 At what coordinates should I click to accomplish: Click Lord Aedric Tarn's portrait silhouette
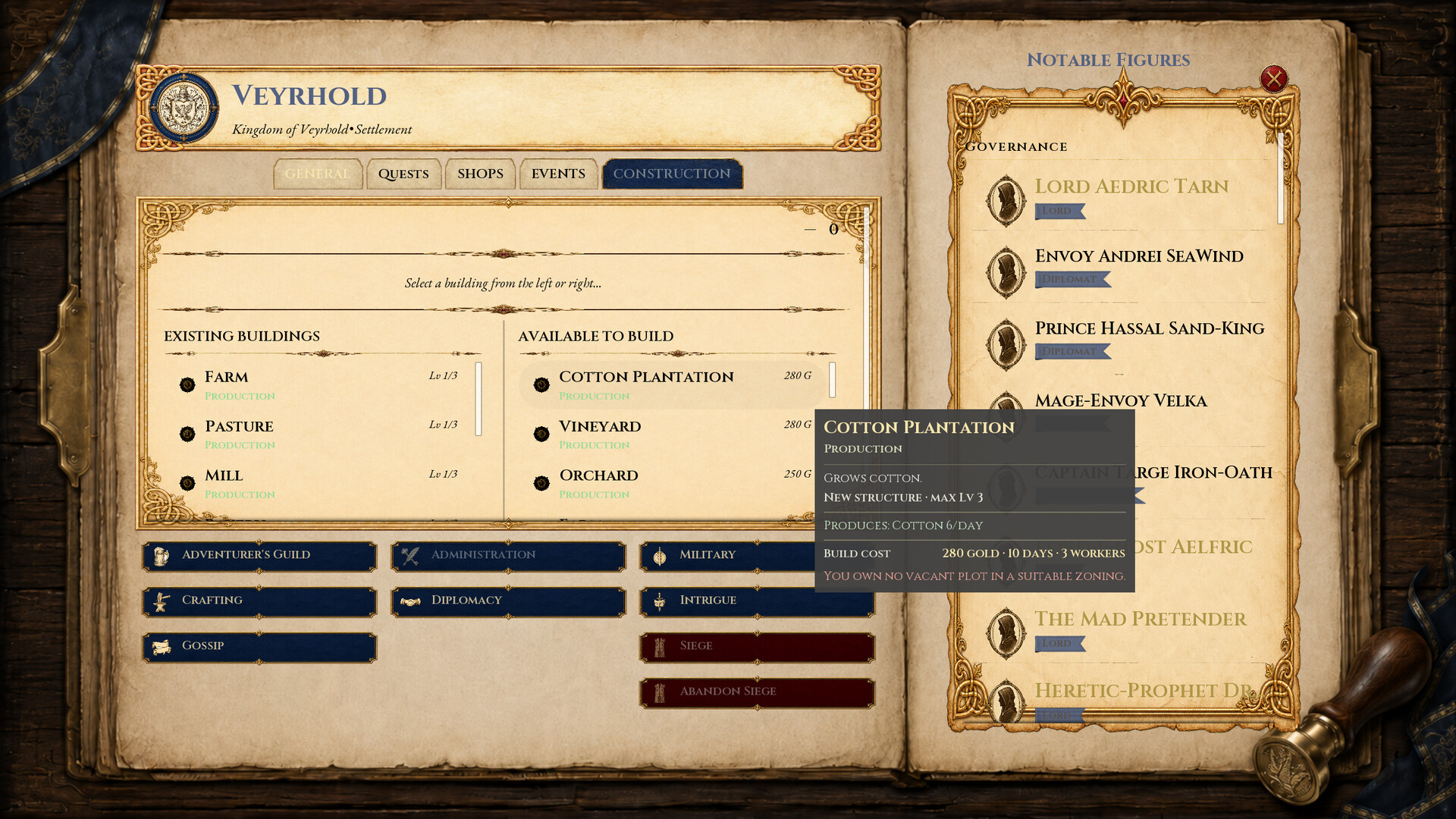point(1006,201)
